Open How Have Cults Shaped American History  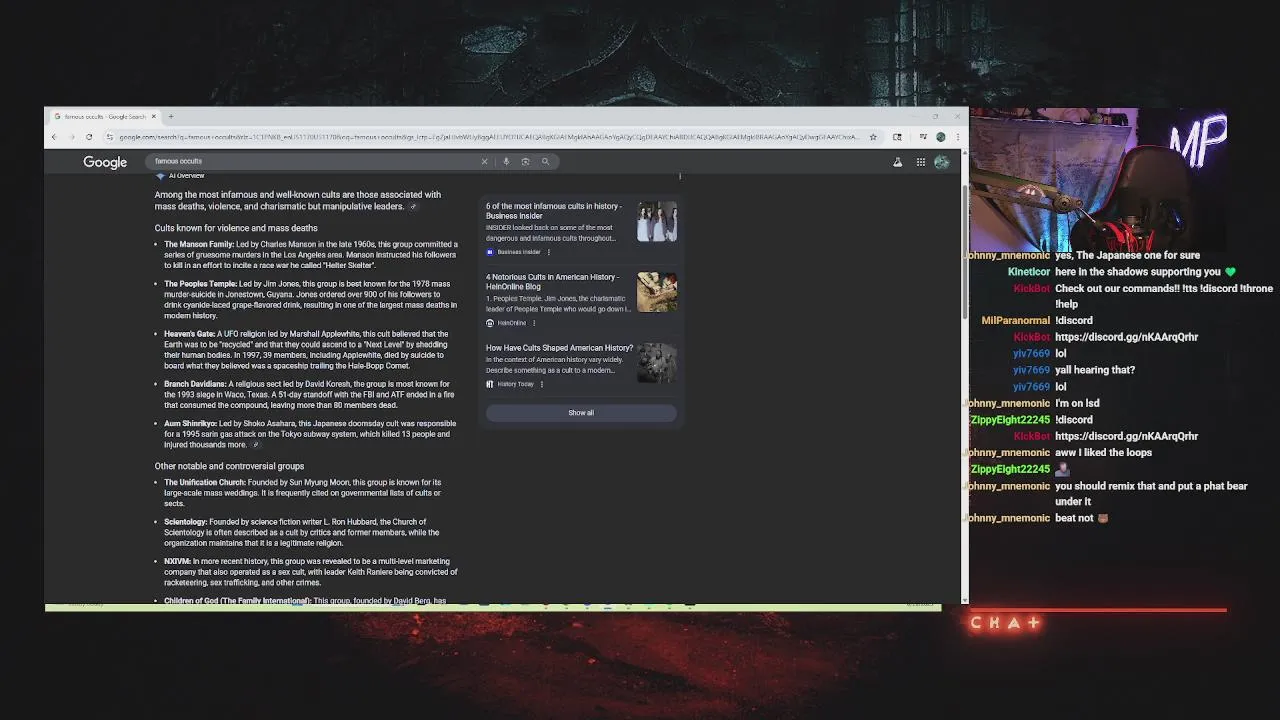559,348
